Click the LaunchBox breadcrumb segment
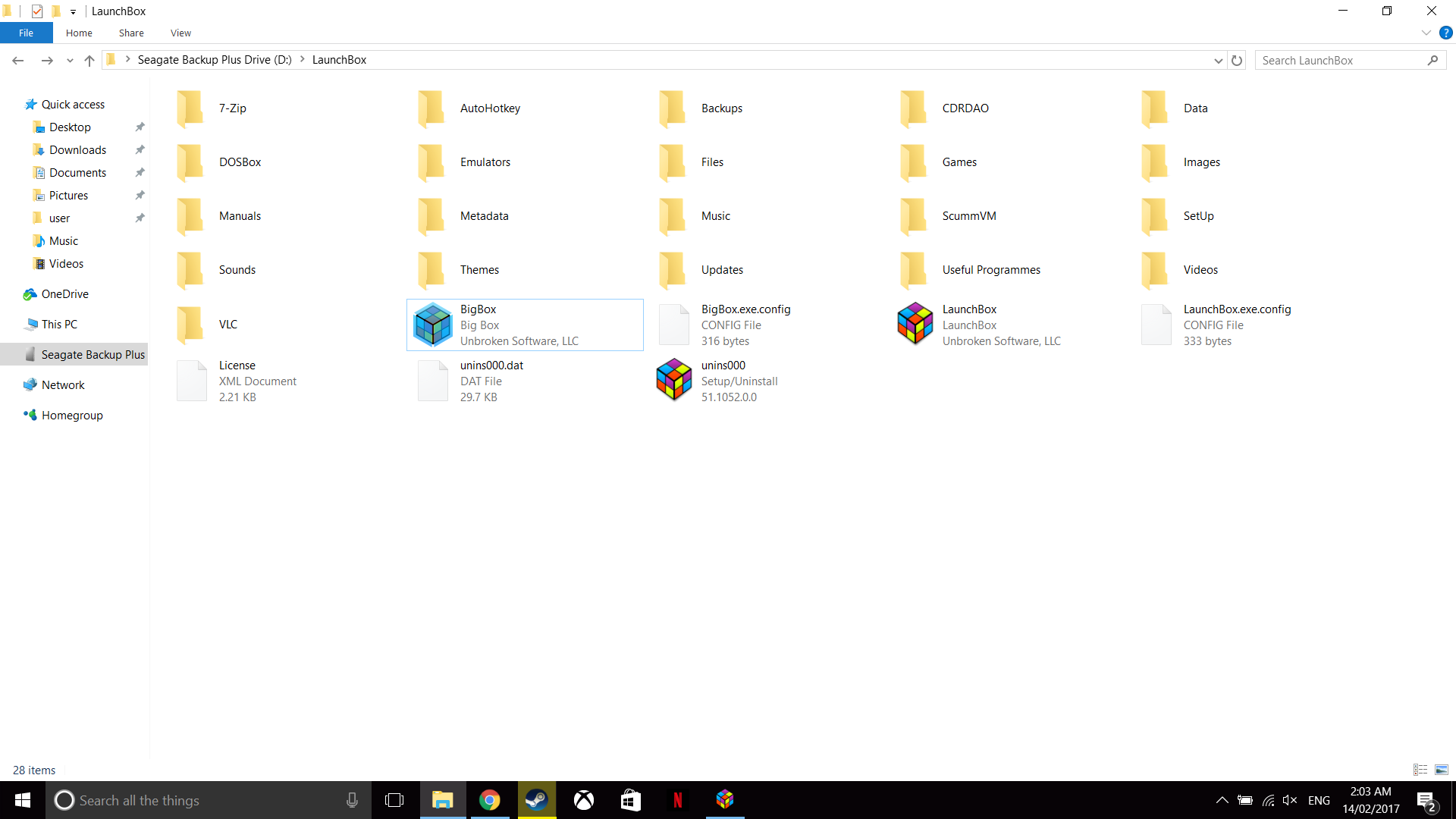 [339, 60]
